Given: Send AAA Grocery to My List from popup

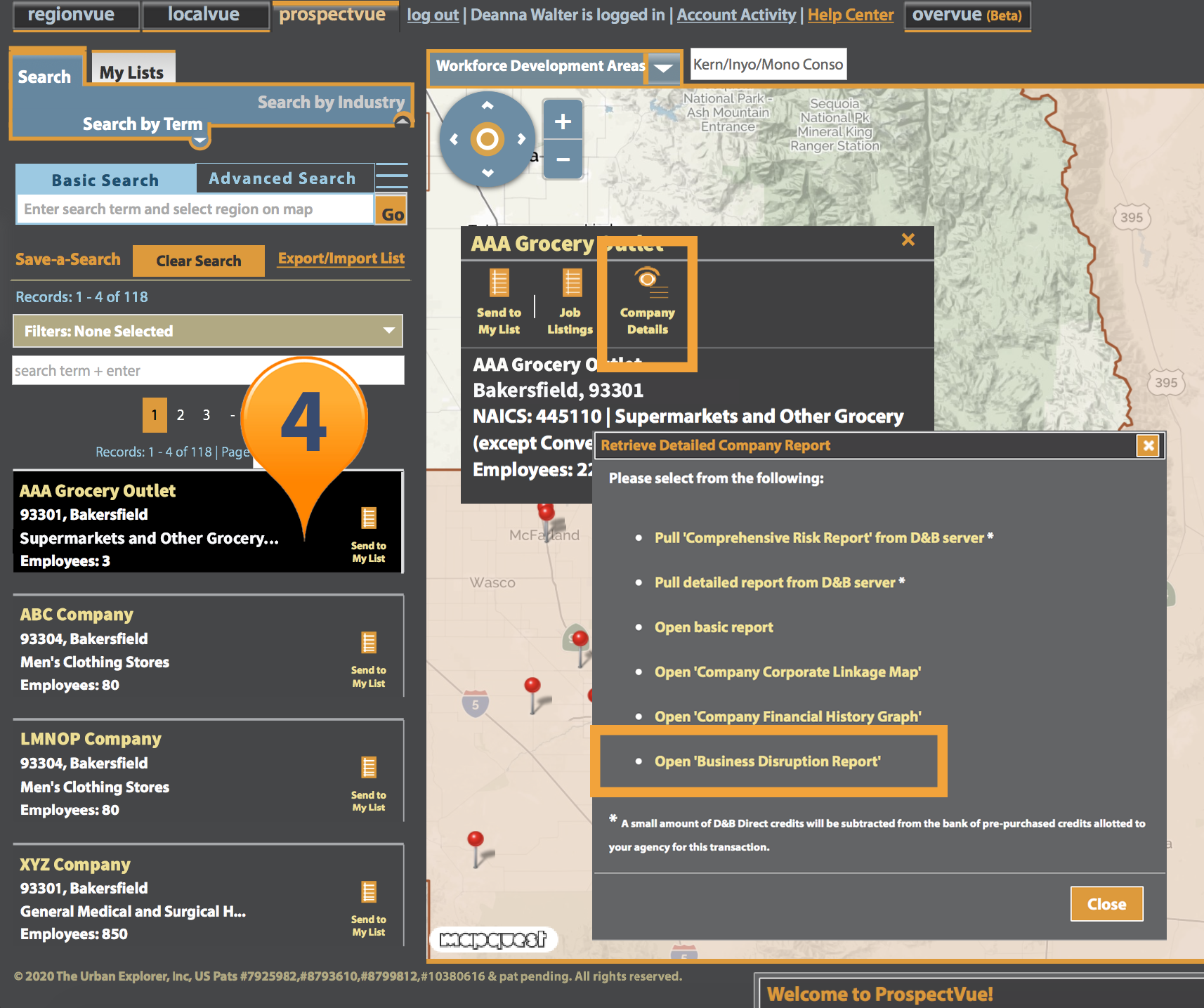Looking at the screenshot, I should pyautogui.click(x=499, y=303).
